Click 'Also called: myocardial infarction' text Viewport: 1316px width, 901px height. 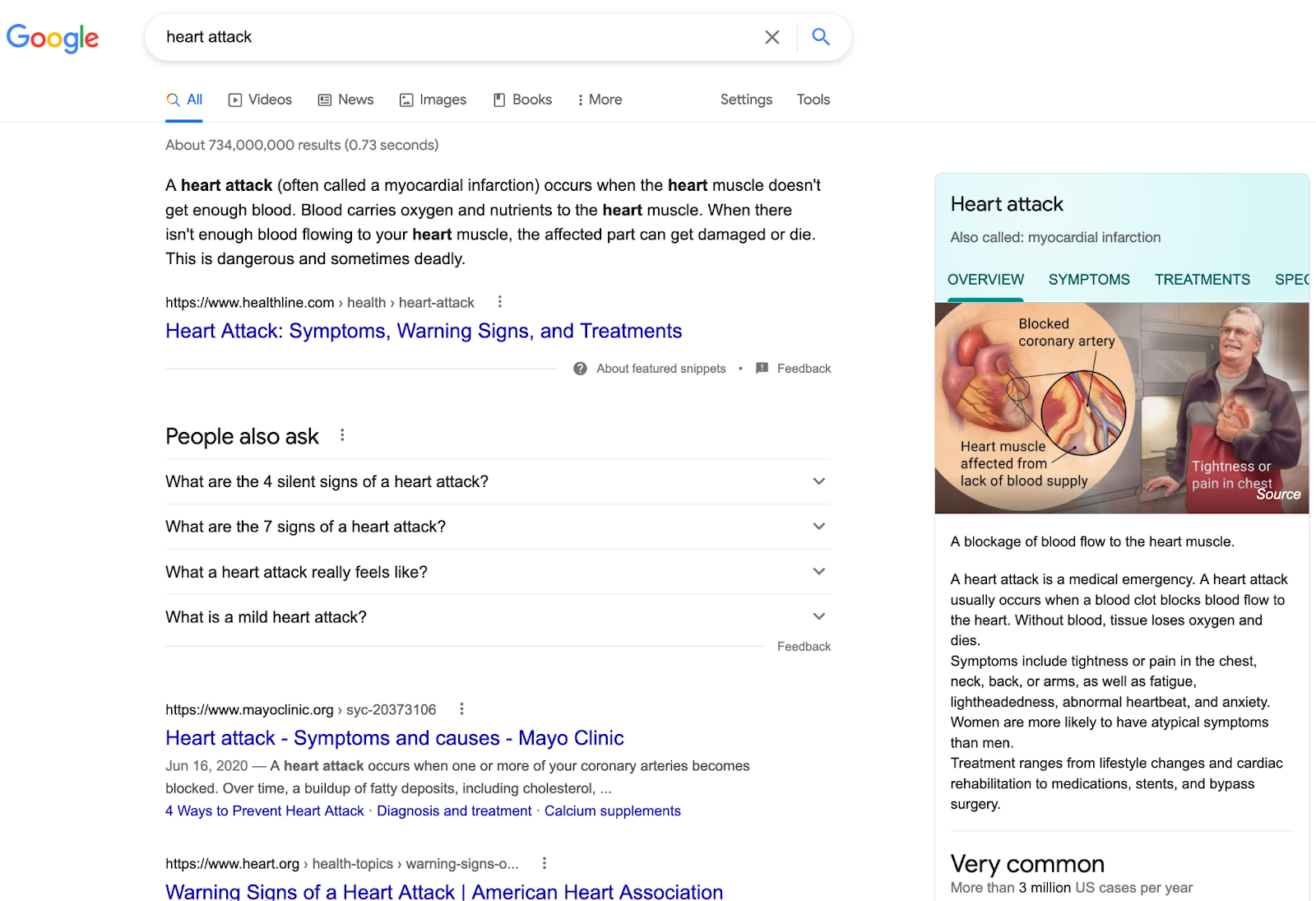(x=1055, y=237)
